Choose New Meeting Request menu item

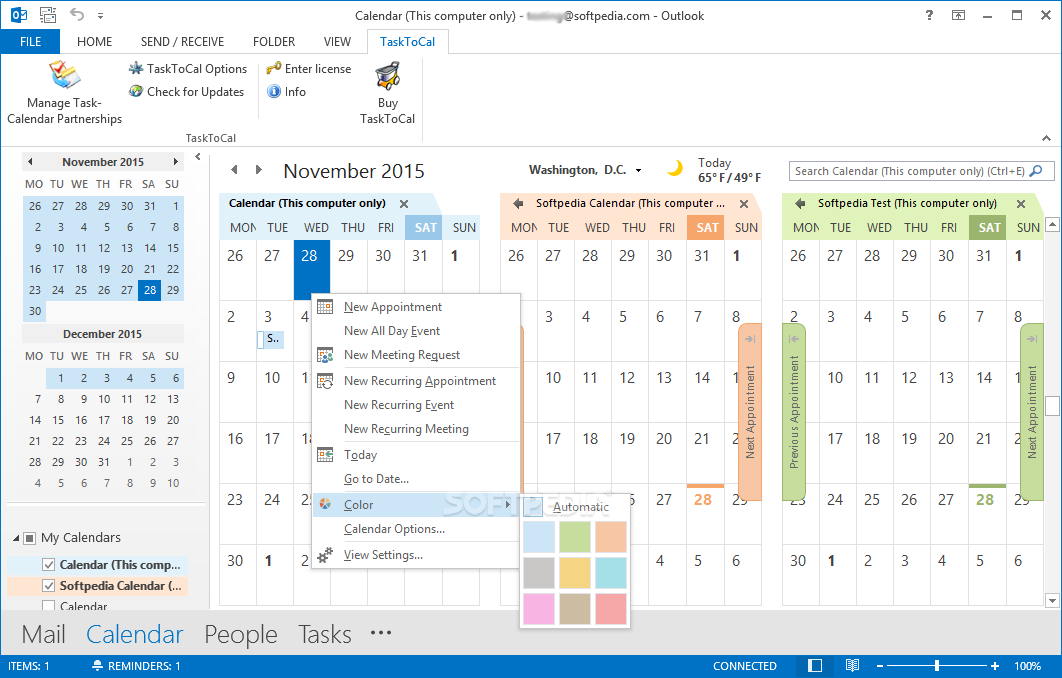[416, 355]
